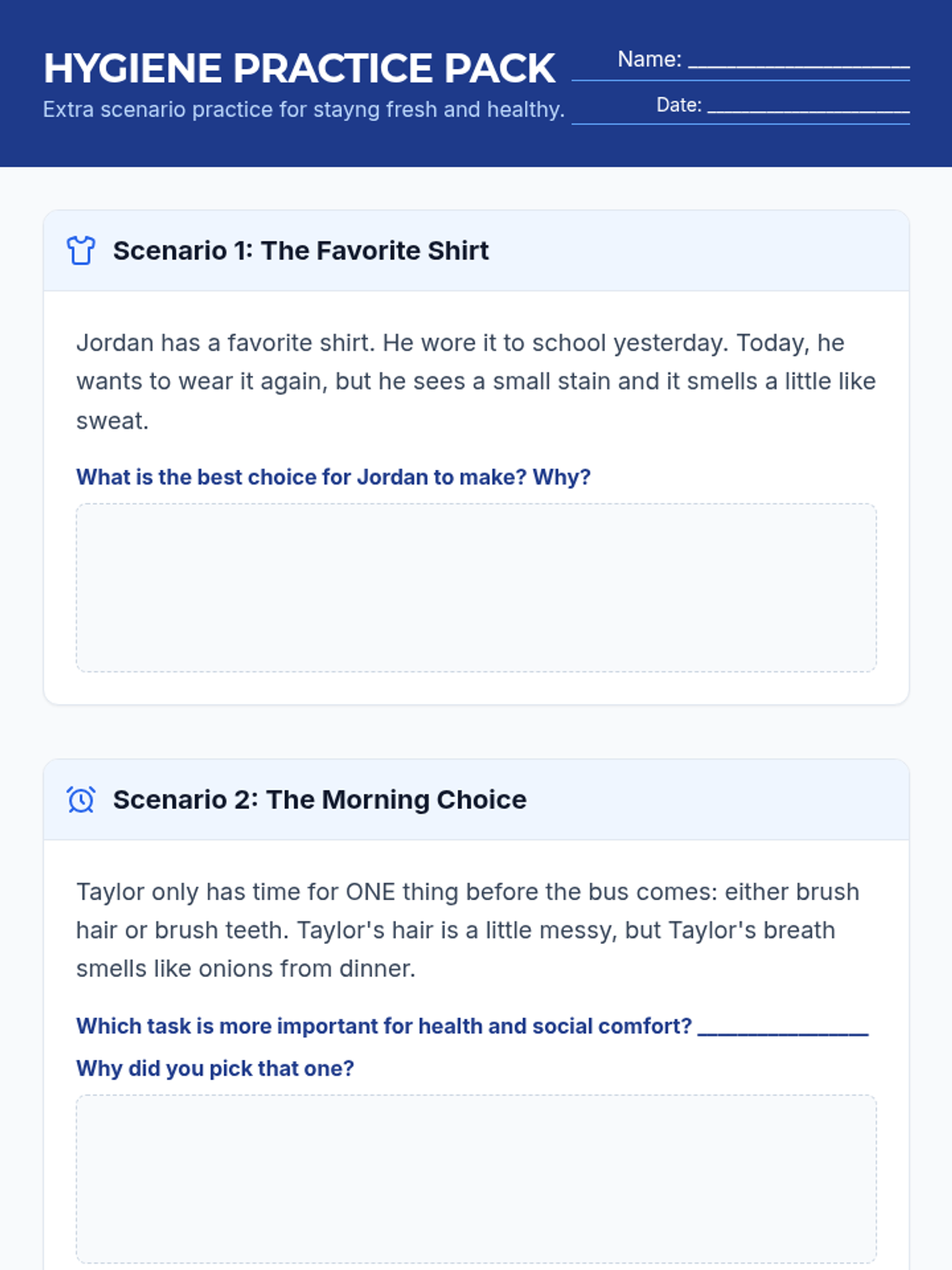The width and height of the screenshot is (952, 1270).
Task: Click the "Name:" label
Action: point(649,60)
